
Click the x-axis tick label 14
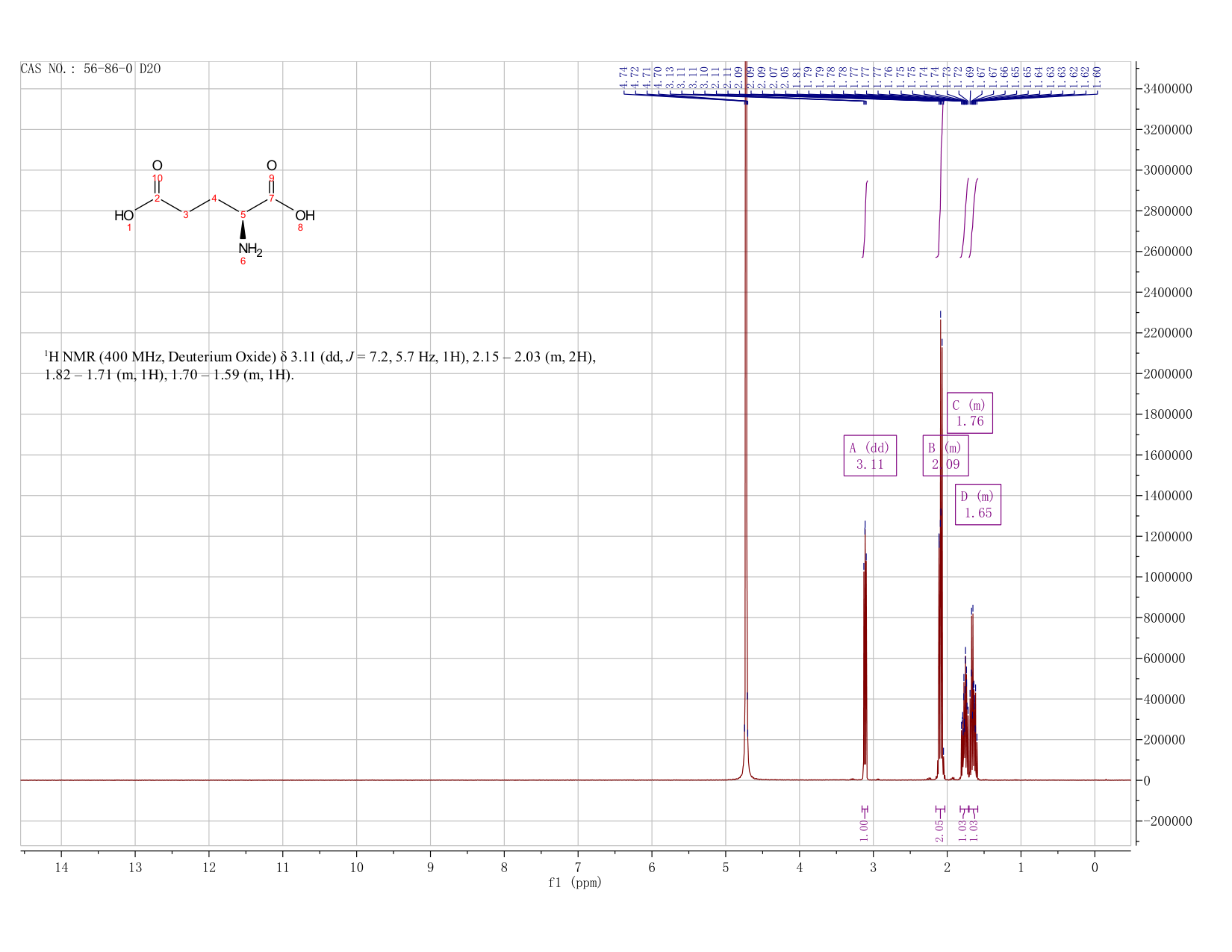click(x=61, y=867)
